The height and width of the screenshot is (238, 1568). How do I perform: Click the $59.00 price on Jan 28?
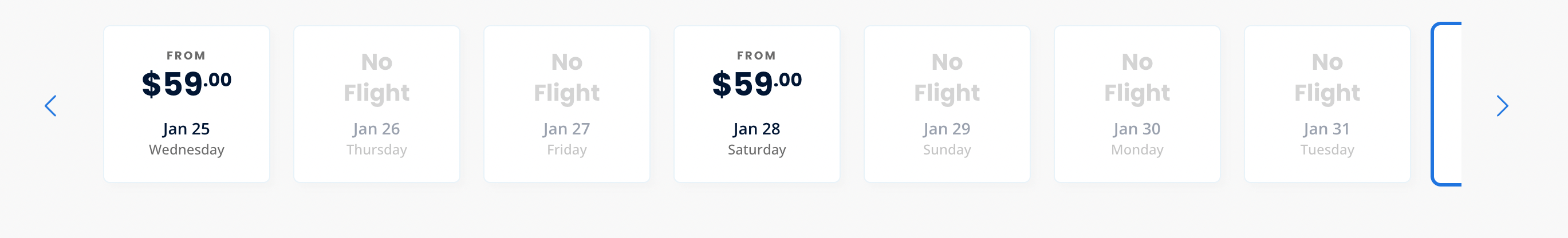[757, 84]
